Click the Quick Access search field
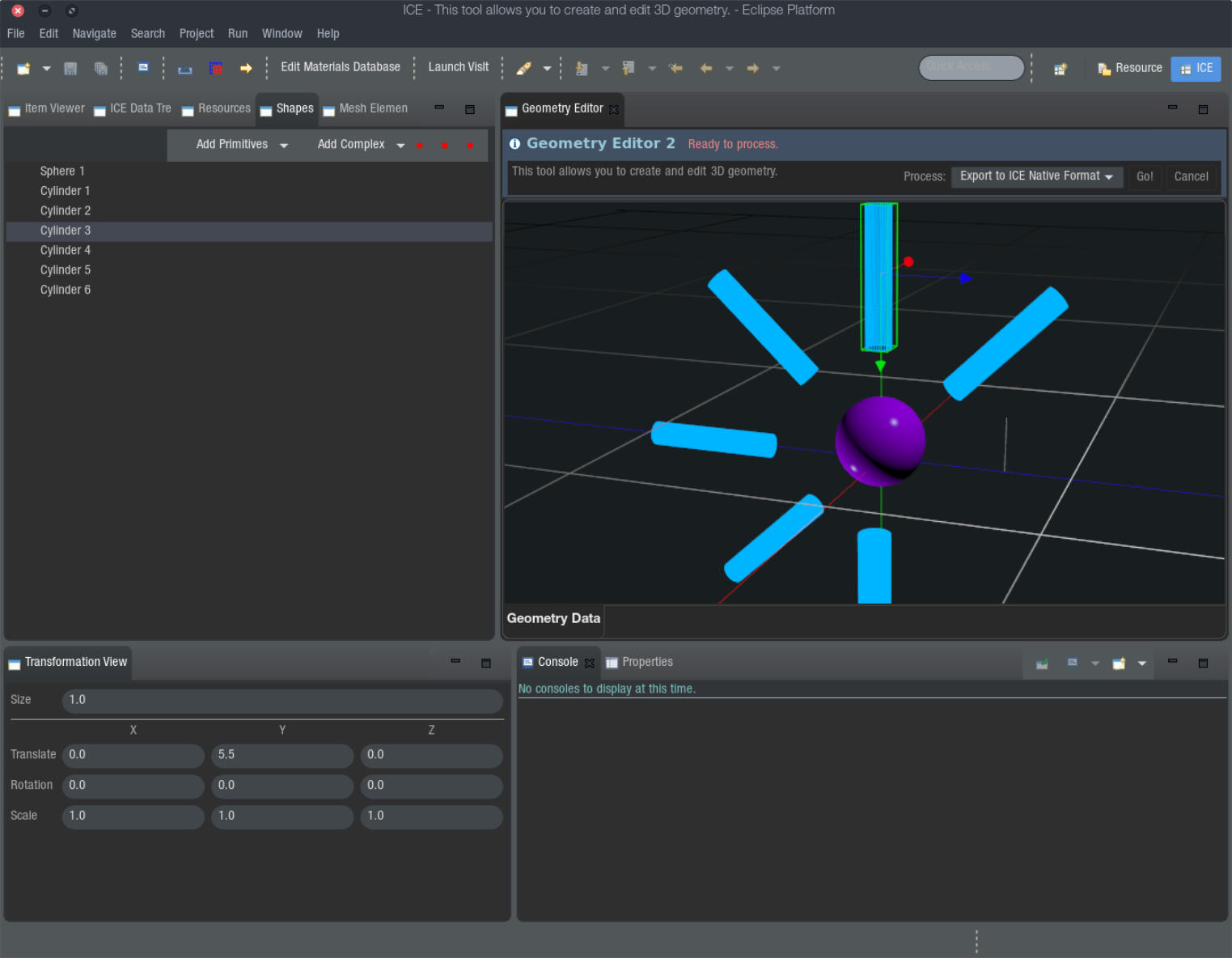This screenshot has height=958, width=1232. [x=972, y=67]
